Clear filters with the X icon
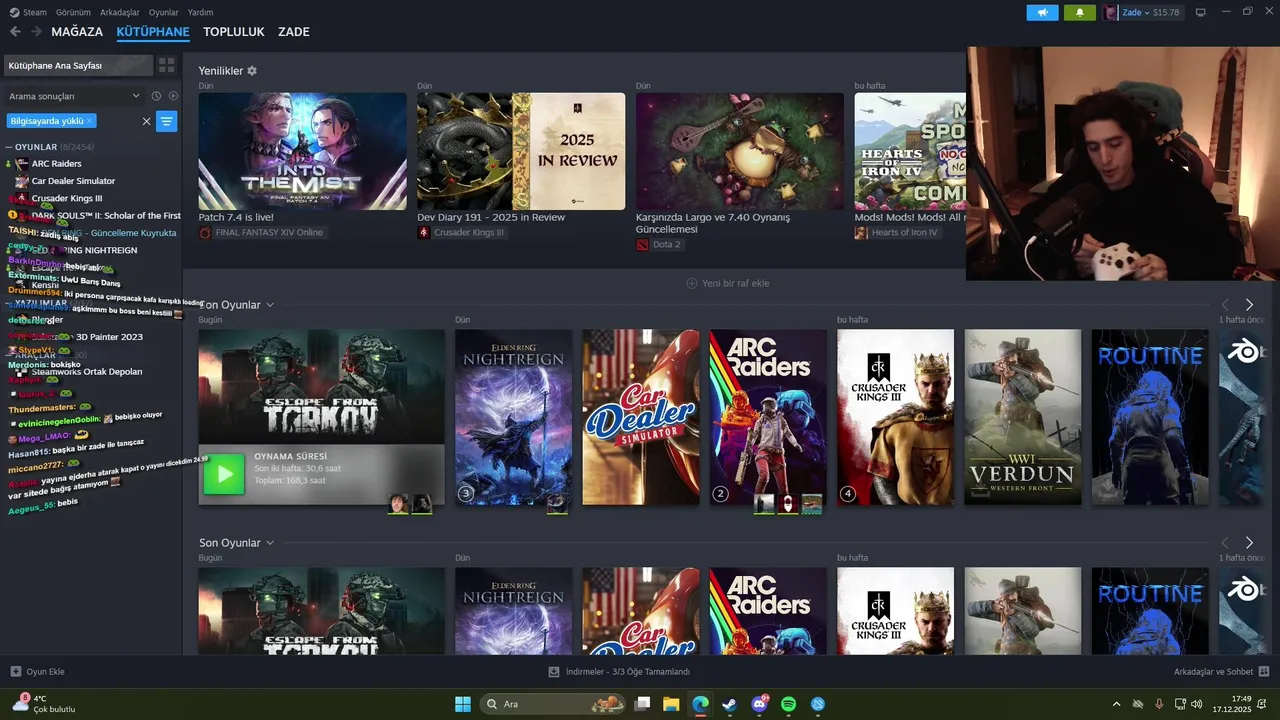Screen dimensions: 1280x720 pos(146,121)
